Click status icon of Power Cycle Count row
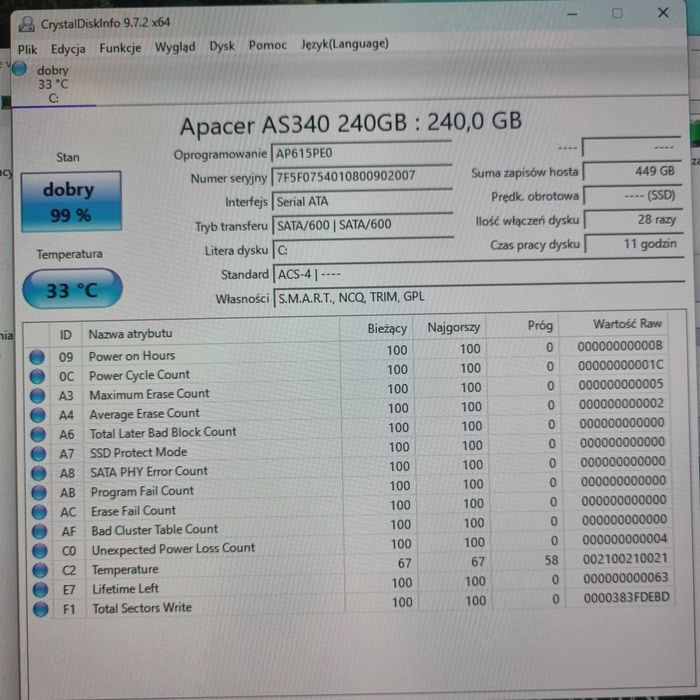The height and width of the screenshot is (700, 700). click(38, 376)
